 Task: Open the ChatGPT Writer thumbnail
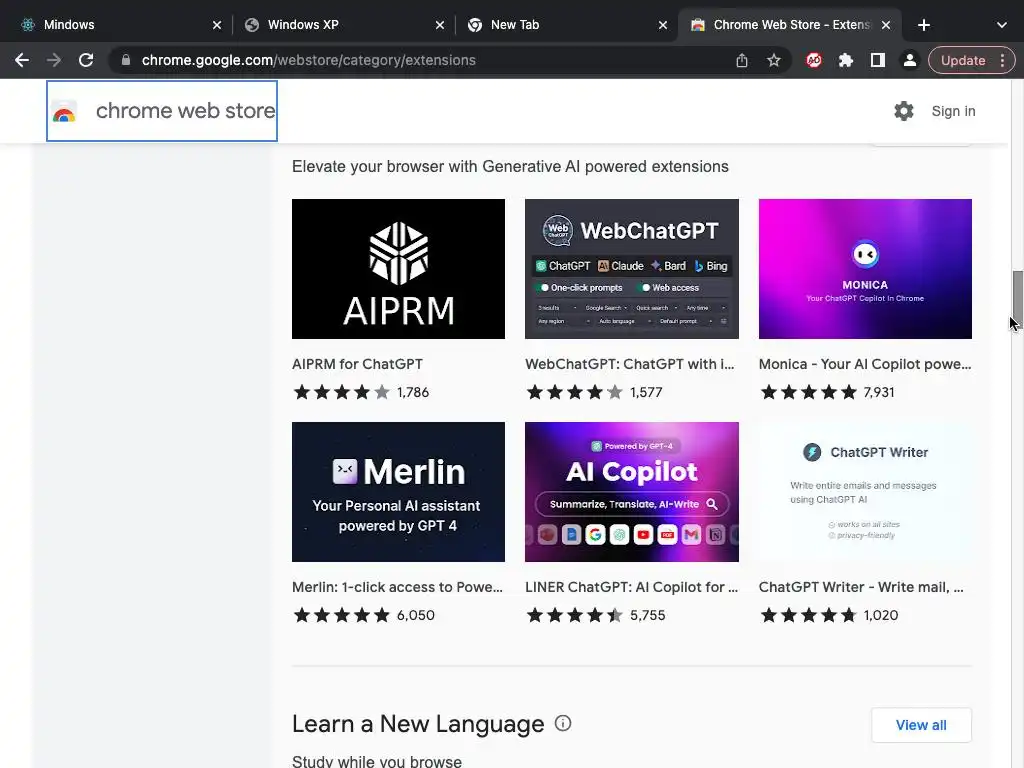click(865, 492)
